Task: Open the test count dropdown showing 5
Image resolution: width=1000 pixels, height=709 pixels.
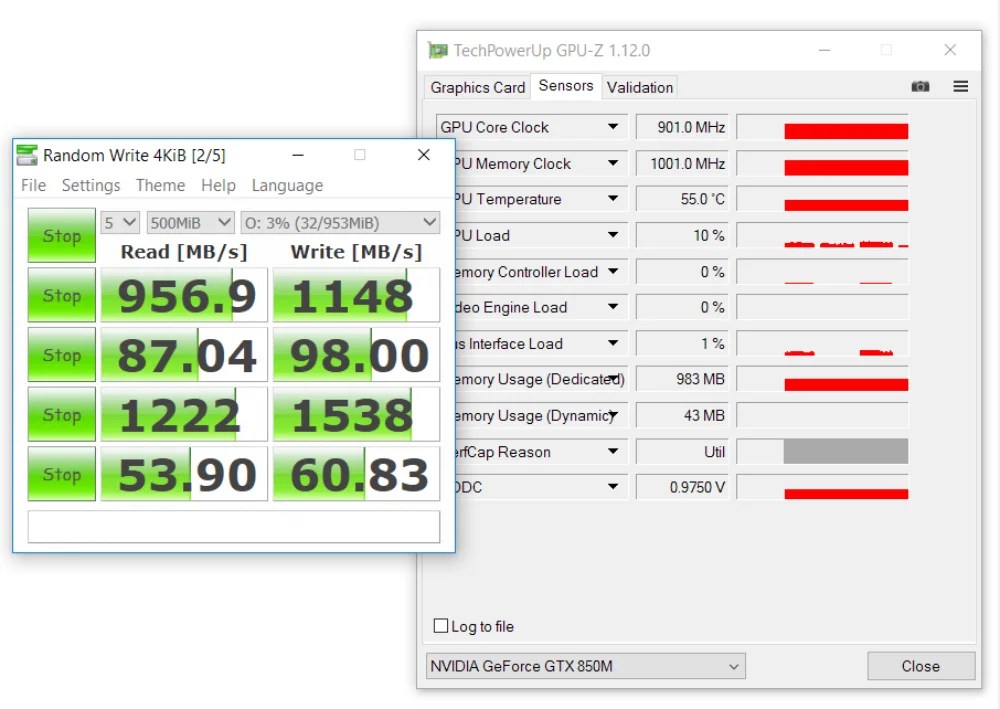Action: pyautogui.click(x=119, y=223)
